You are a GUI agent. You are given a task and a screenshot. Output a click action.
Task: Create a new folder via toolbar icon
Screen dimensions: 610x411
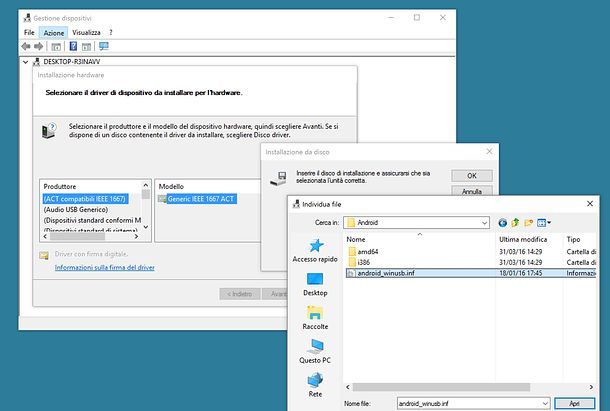pos(529,222)
